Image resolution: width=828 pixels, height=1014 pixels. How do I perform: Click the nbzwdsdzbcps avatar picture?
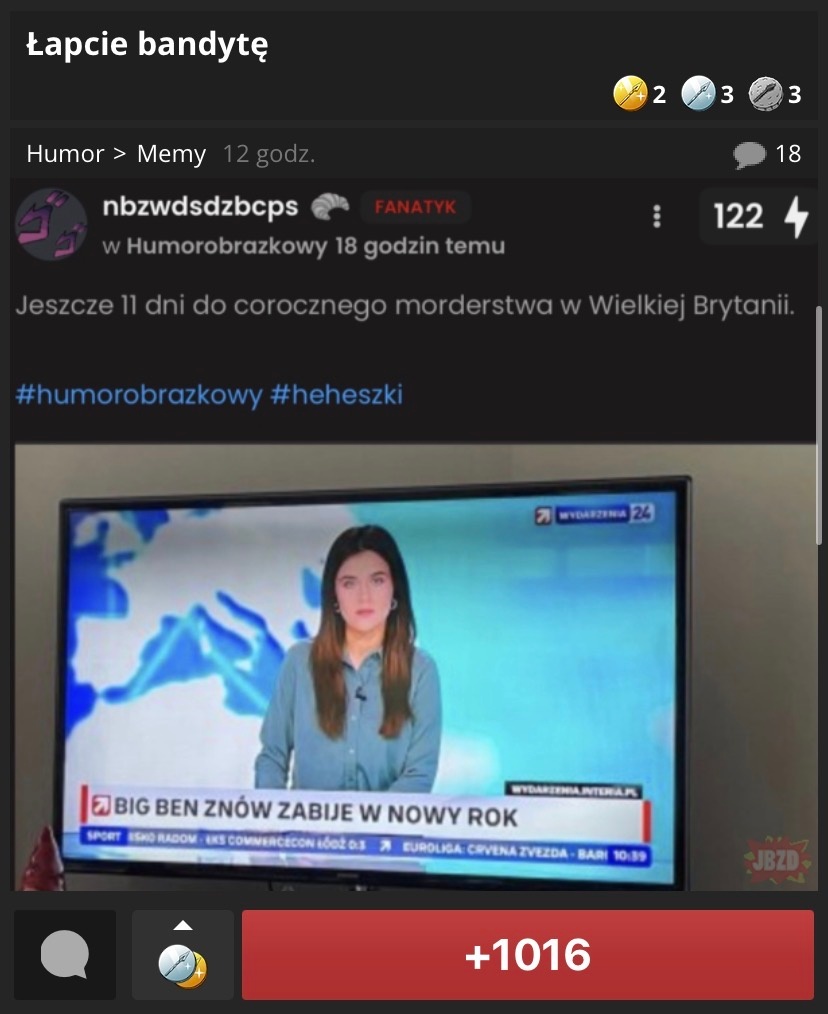coord(51,224)
